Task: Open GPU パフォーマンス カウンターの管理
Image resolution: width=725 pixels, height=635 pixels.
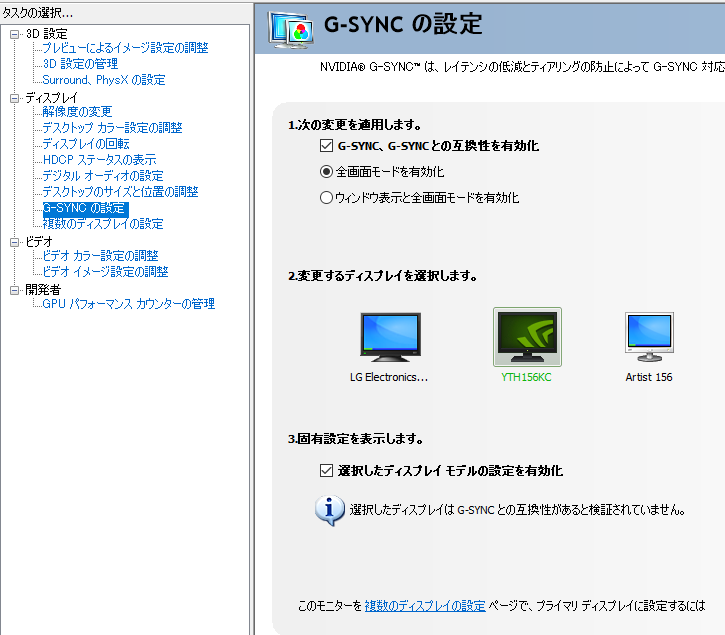Action: pos(128,304)
